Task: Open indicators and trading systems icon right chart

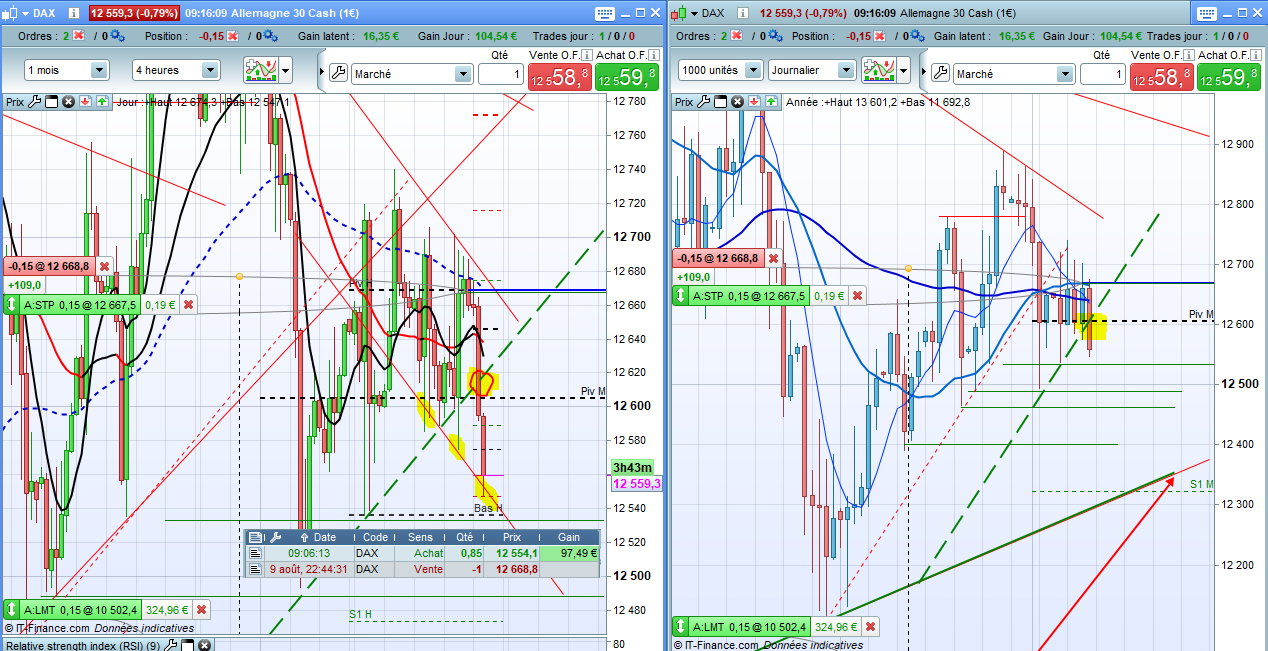Action: [879, 70]
